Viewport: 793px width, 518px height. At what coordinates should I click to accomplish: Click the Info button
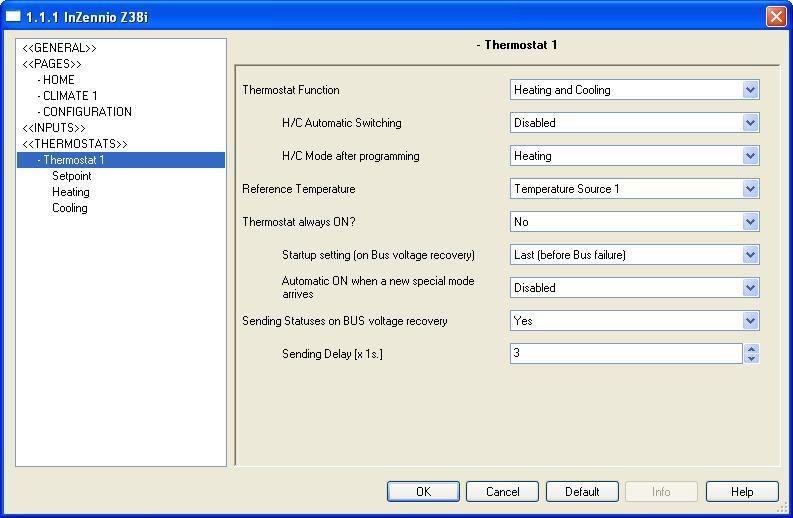[662, 492]
